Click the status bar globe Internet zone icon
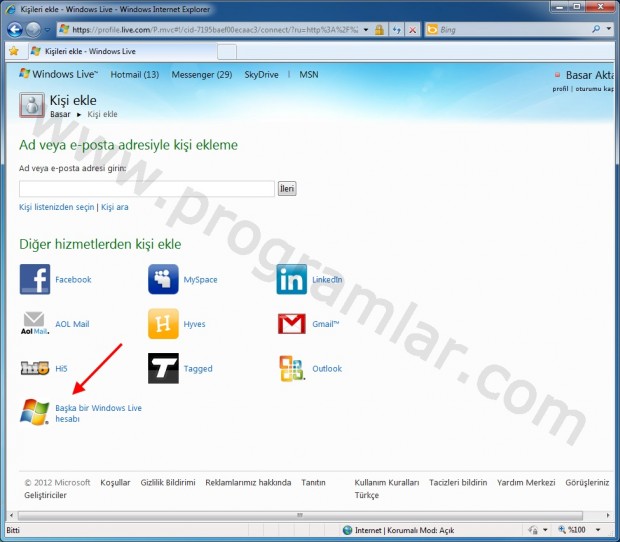The image size is (620, 542). 347,530
